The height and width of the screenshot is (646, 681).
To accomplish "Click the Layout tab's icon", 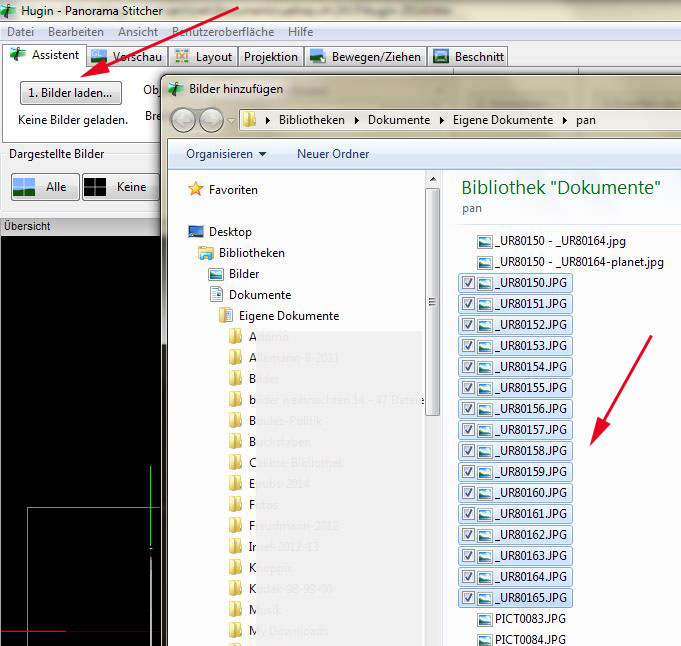I will (182, 56).
